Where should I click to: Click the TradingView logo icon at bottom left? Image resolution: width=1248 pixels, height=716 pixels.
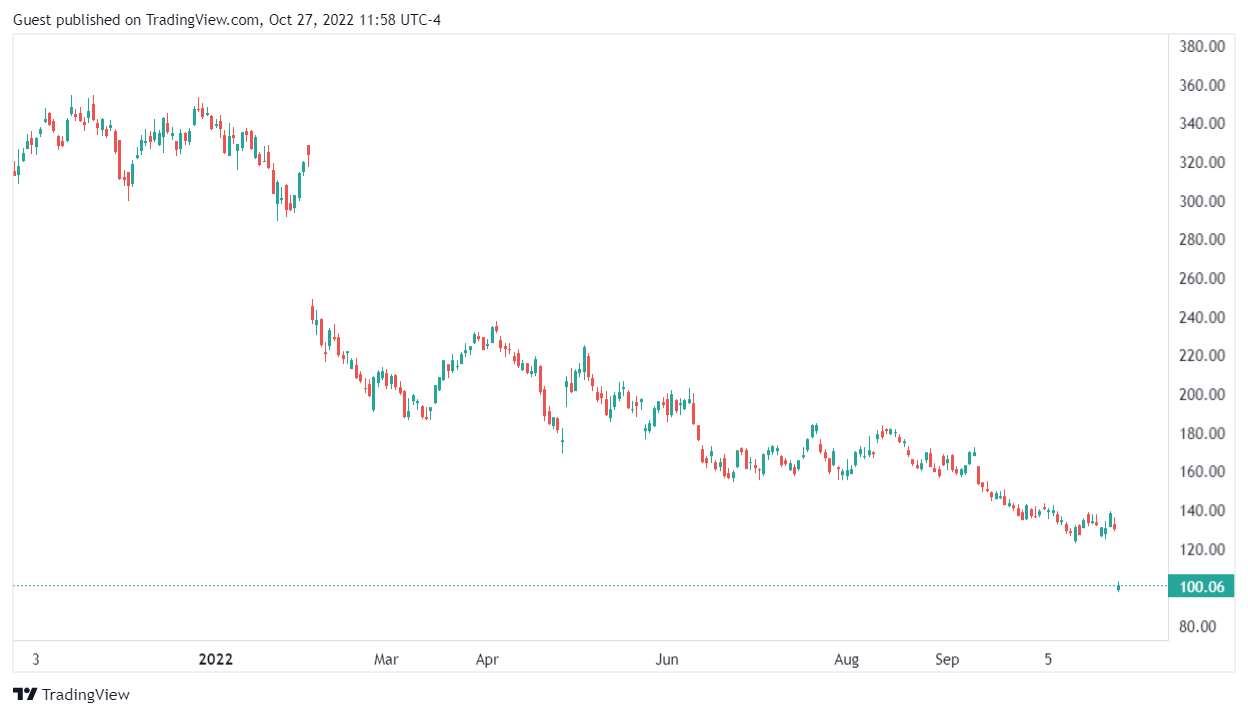25,694
